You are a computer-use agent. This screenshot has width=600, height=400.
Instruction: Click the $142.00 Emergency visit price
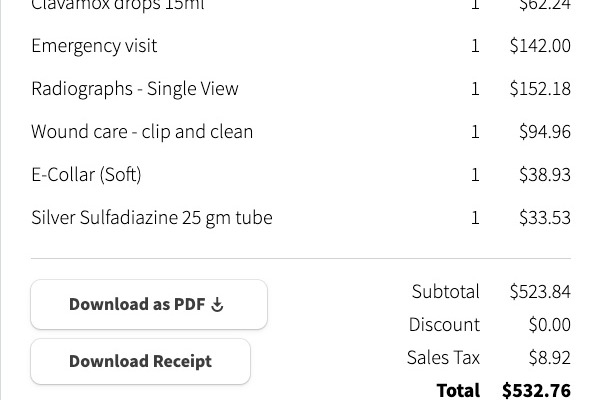540,46
